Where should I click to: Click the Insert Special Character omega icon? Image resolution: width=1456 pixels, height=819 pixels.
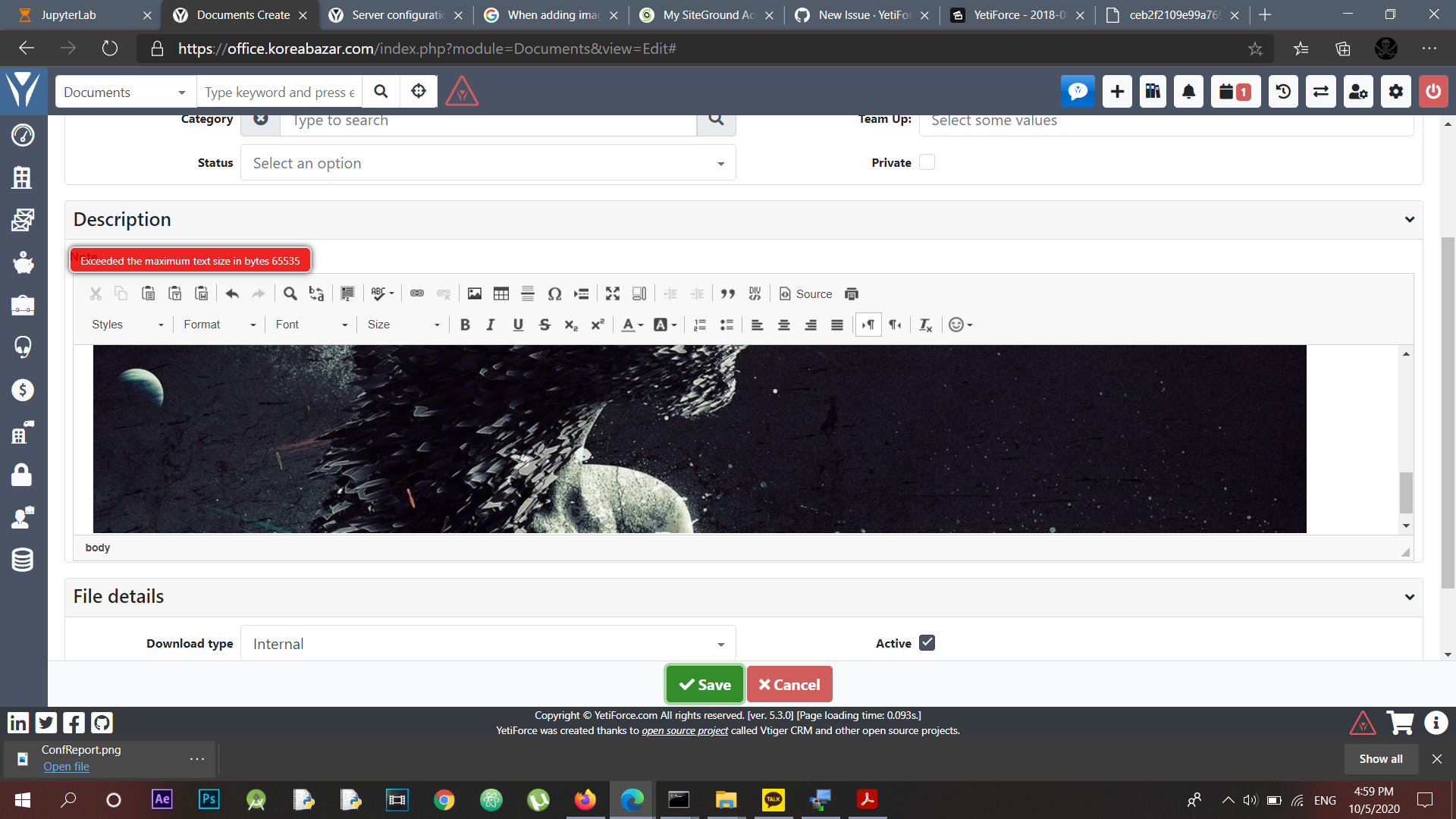click(554, 293)
